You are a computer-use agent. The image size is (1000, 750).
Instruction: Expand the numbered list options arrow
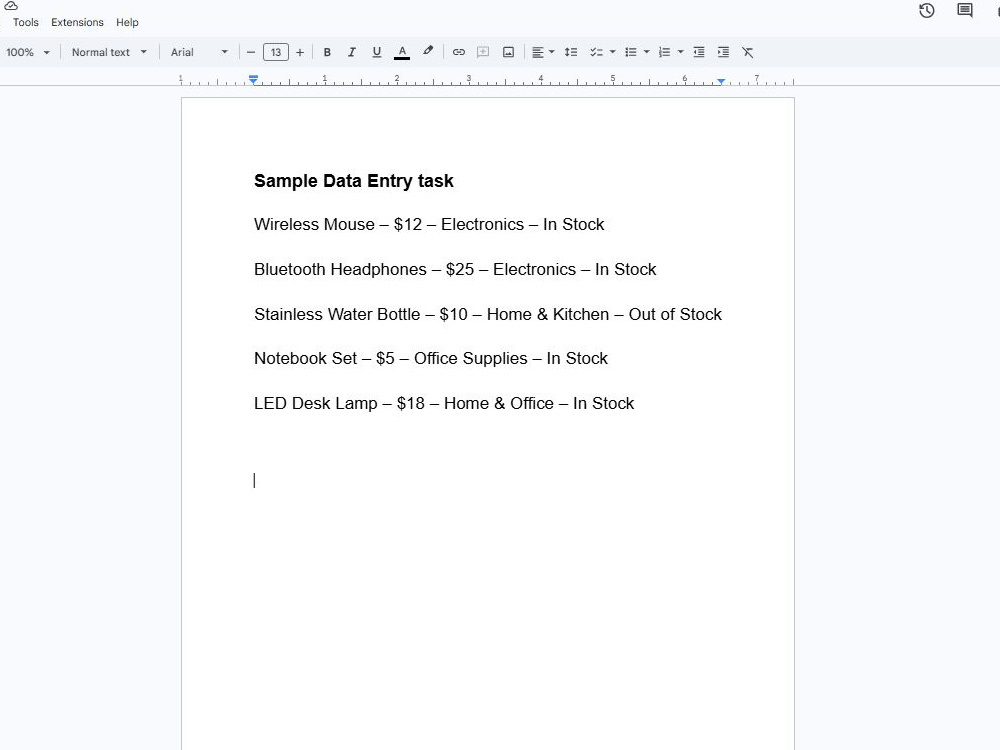(680, 52)
